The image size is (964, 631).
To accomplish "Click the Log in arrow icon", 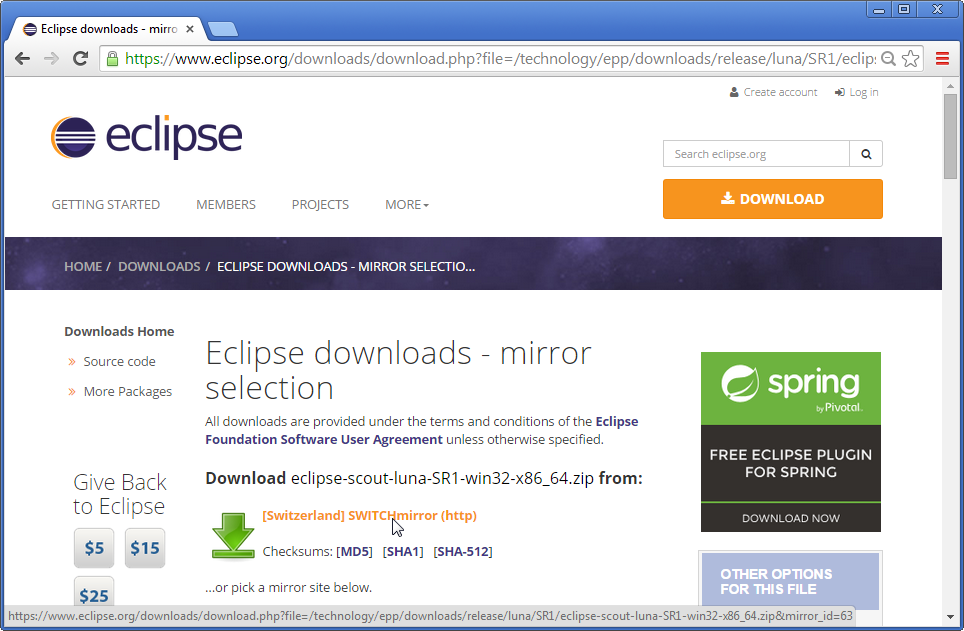I will pyautogui.click(x=840, y=92).
